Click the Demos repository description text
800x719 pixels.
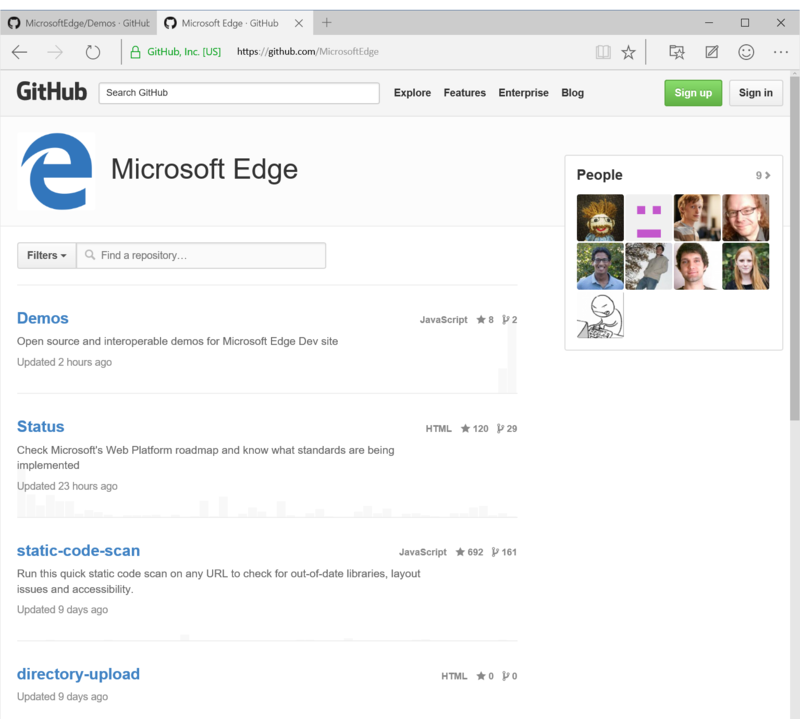[x=177, y=341]
